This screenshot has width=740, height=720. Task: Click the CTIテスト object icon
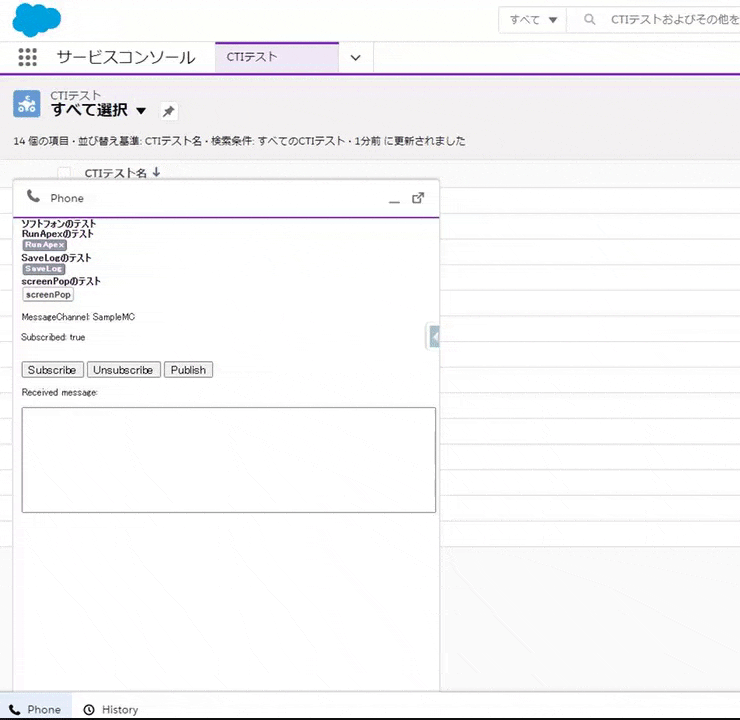(26, 104)
